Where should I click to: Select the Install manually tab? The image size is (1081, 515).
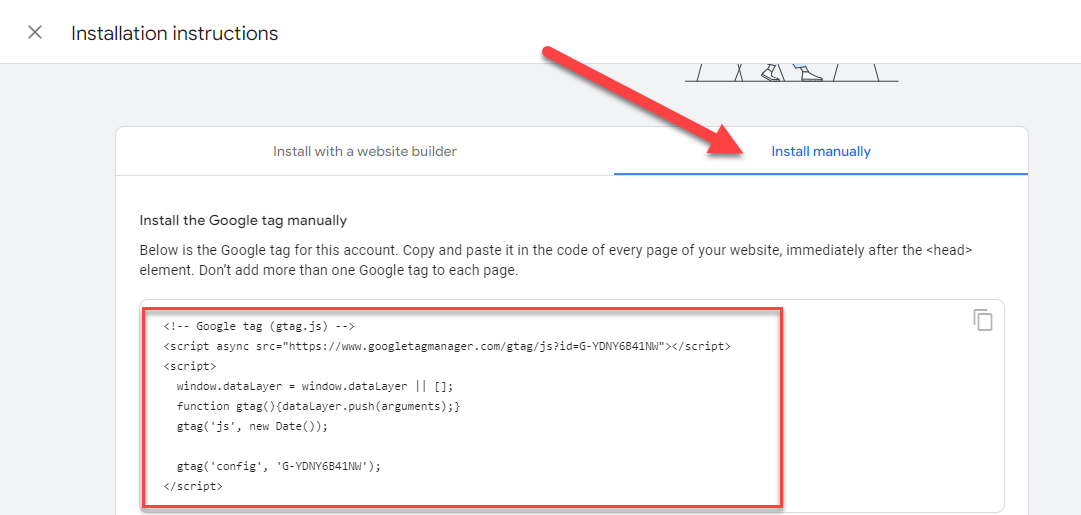point(821,151)
